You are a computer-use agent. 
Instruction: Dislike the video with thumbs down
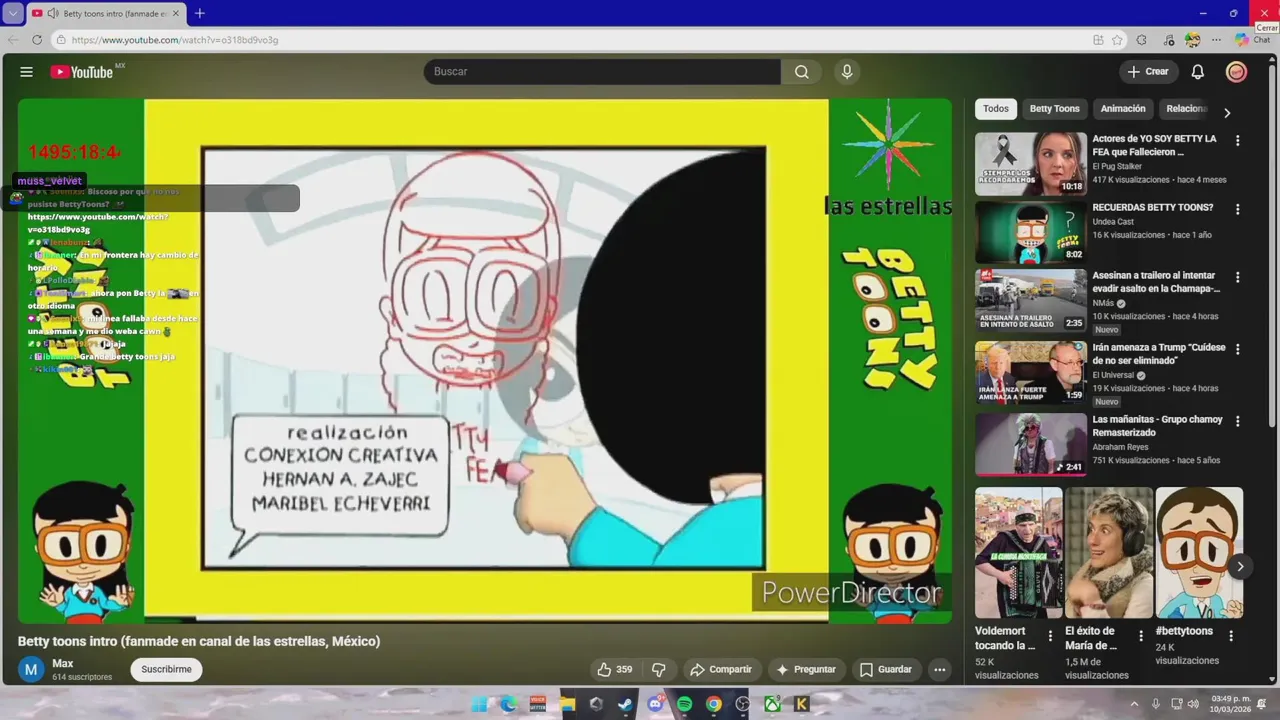[x=659, y=670]
